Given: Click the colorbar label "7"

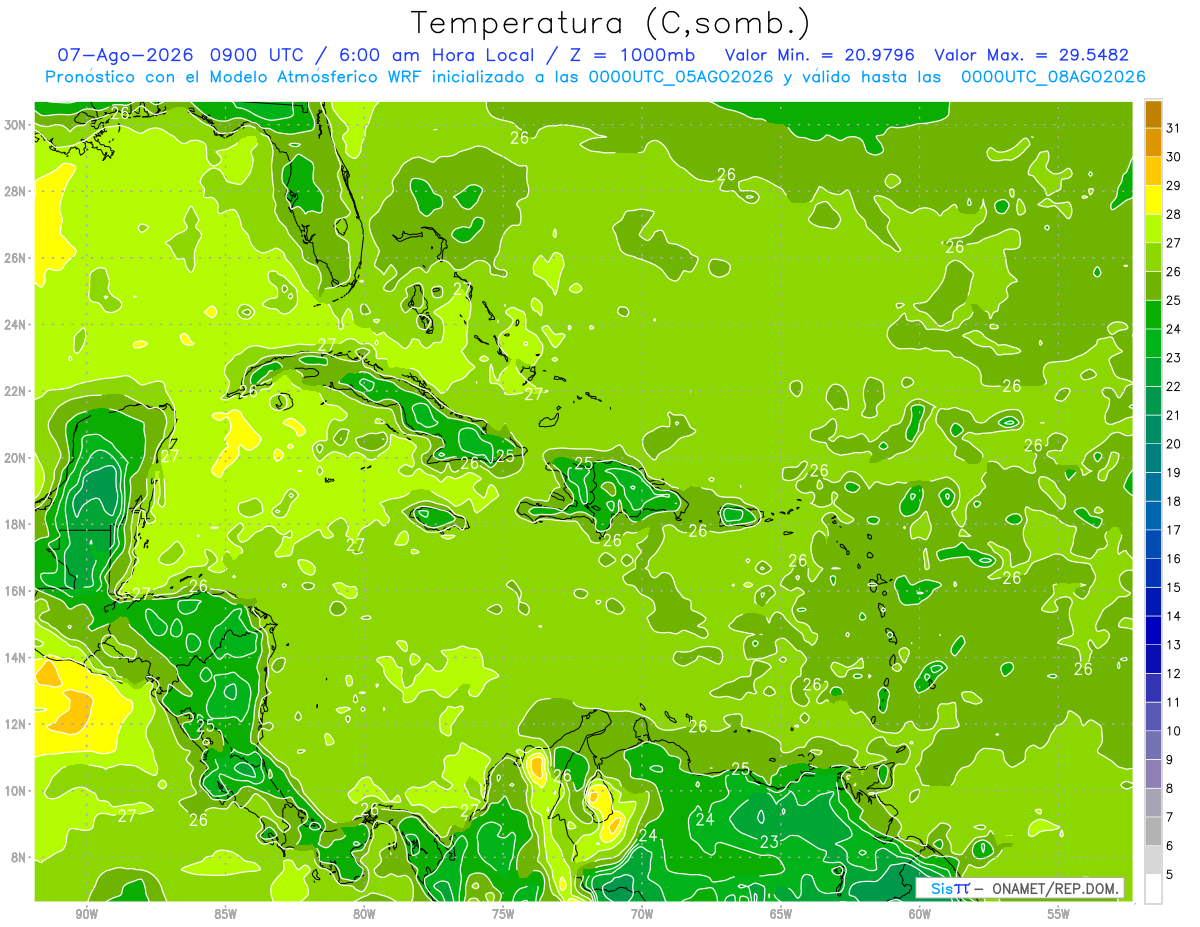Looking at the screenshot, I should [x=1169, y=818].
